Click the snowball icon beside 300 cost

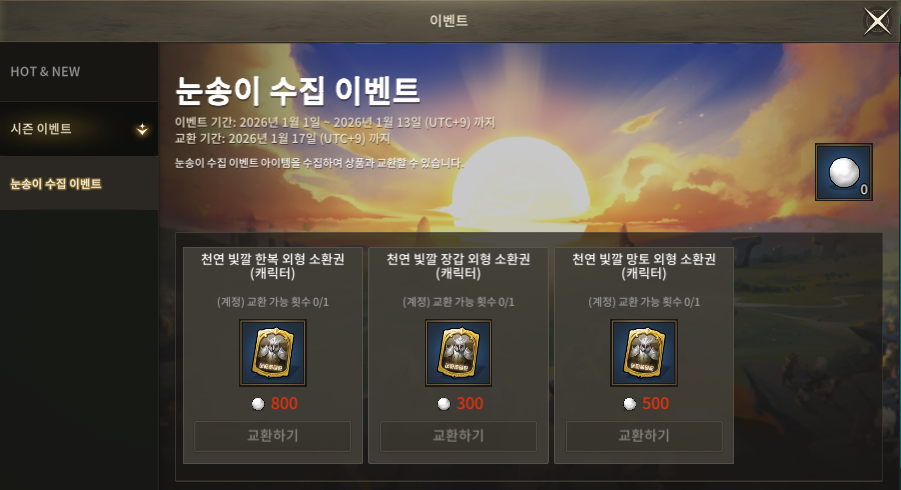tap(444, 404)
